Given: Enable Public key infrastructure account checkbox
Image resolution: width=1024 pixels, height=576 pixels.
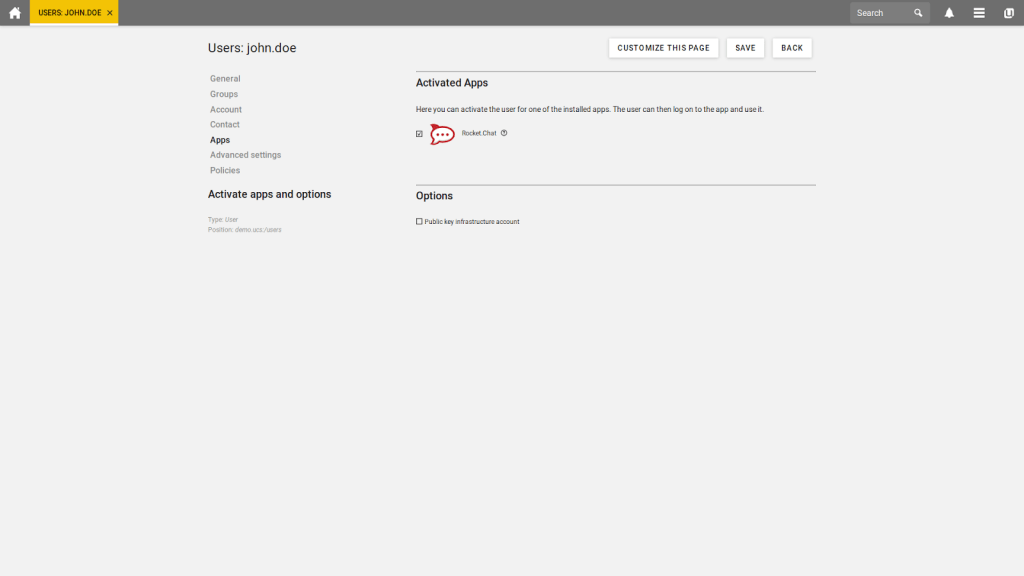Looking at the screenshot, I should 419,221.
